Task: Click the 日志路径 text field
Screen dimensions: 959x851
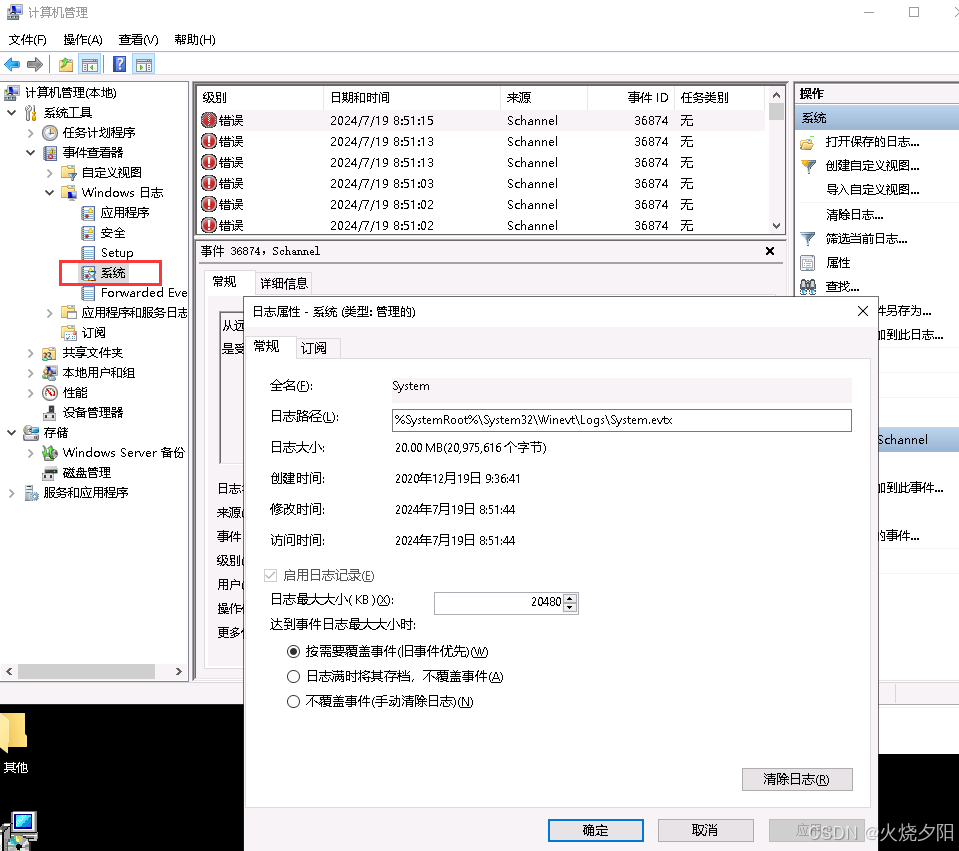Action: pyautogui.click(x=621, y=420)
